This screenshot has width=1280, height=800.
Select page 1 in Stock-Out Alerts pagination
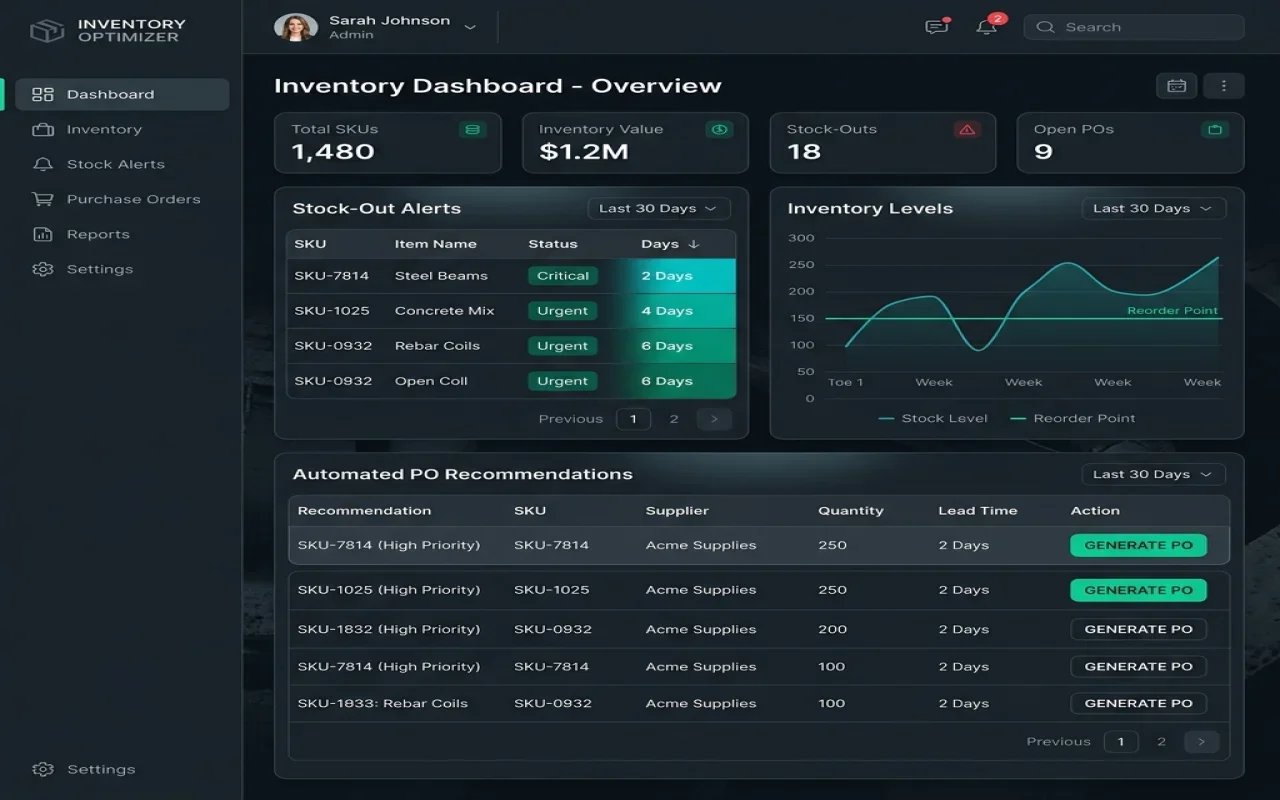(634, 420)
